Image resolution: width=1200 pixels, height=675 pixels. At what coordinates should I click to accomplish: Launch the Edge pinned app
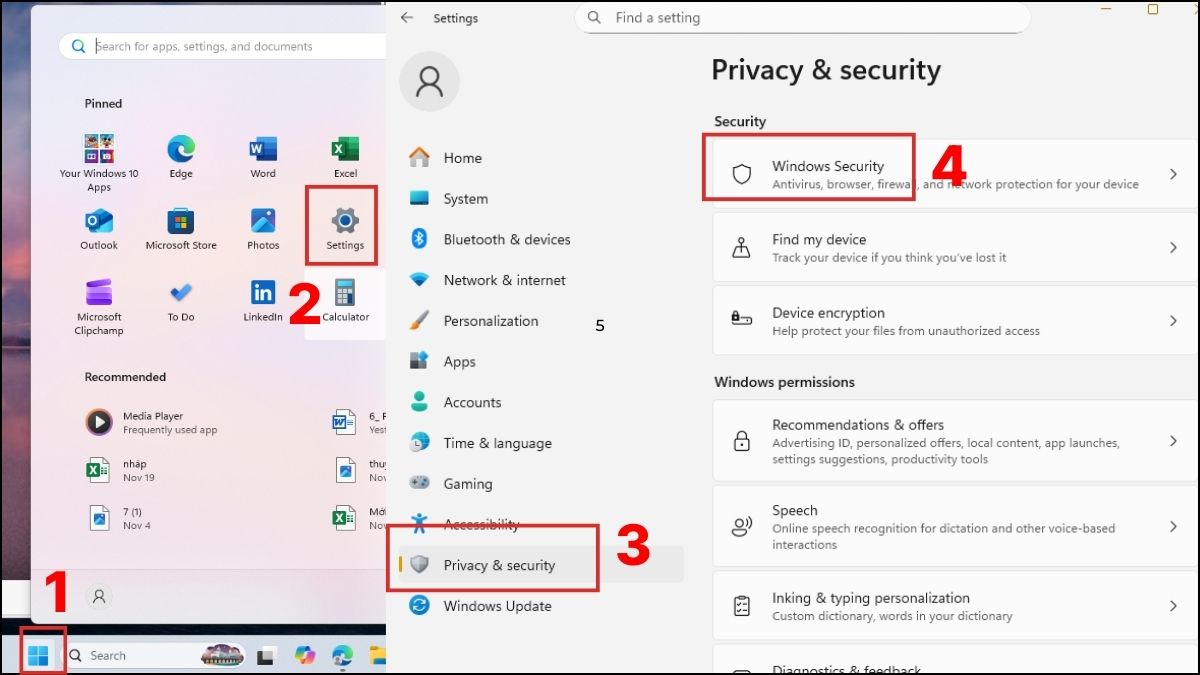(x=181, y=156)
